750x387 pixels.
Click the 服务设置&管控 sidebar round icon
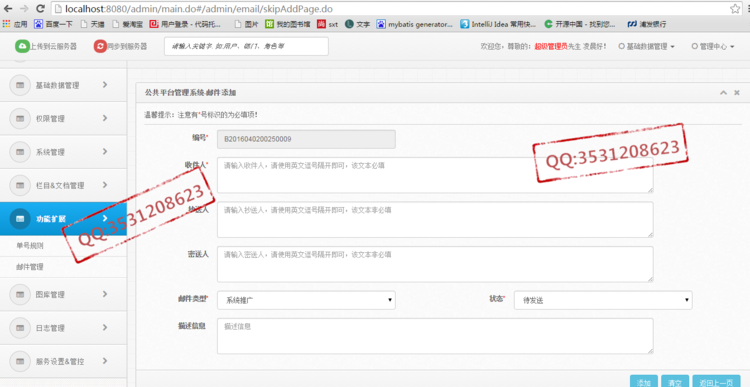click(x=20, y=361)
